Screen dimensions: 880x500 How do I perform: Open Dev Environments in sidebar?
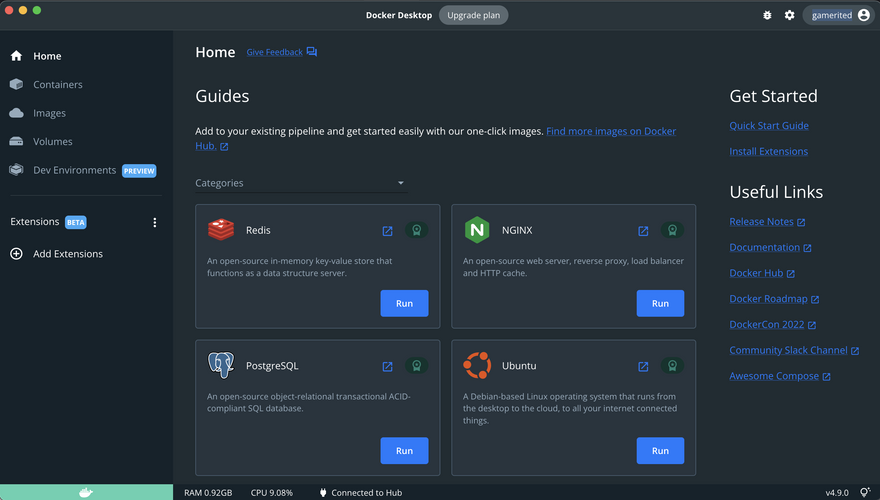click(x=74, y=170)
